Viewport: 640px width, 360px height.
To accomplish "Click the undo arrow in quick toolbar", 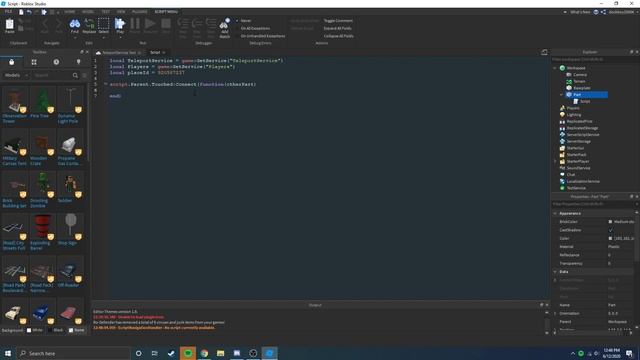I will (29, 12).
